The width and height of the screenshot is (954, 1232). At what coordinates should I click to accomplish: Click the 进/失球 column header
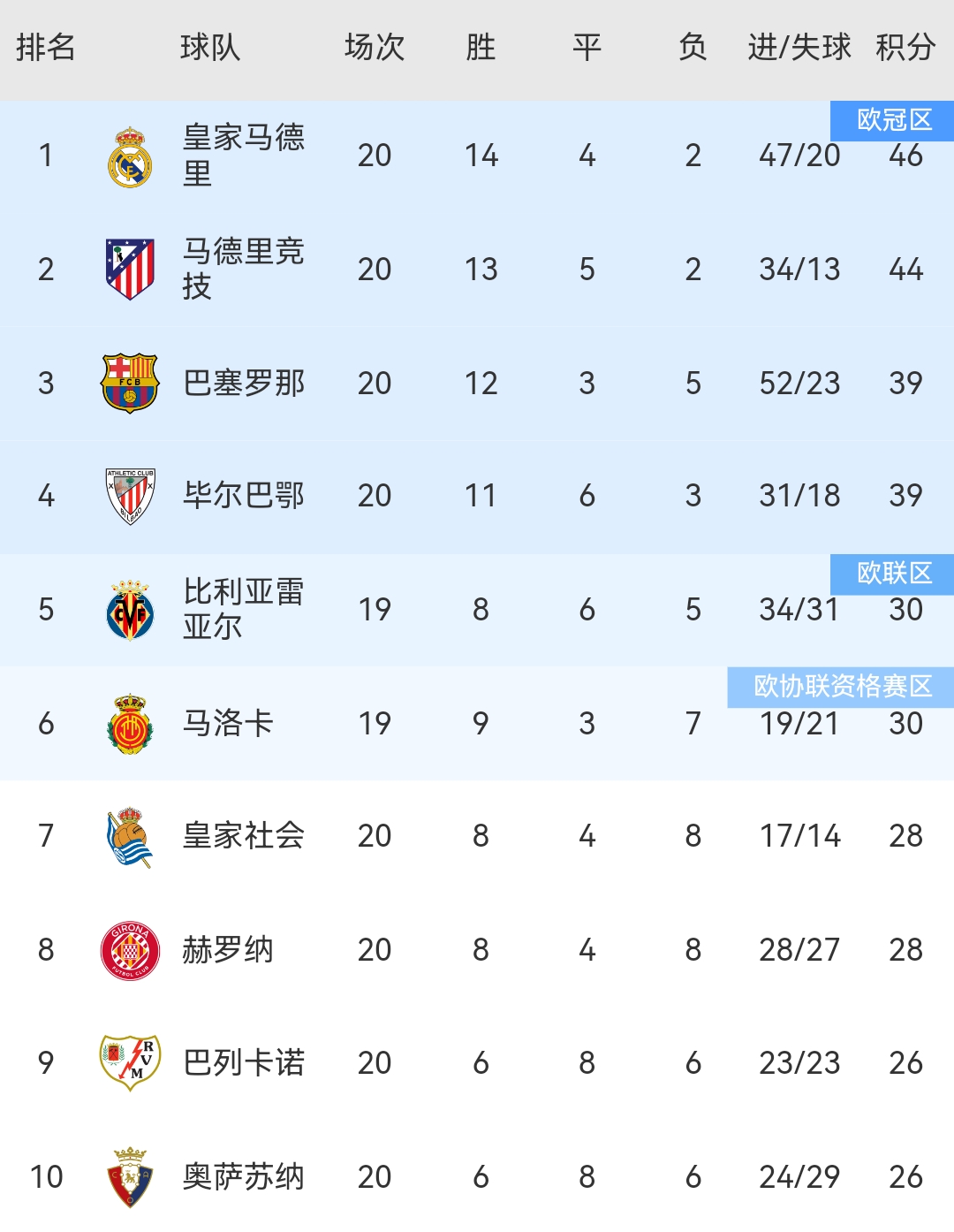(x=799, y=47)
